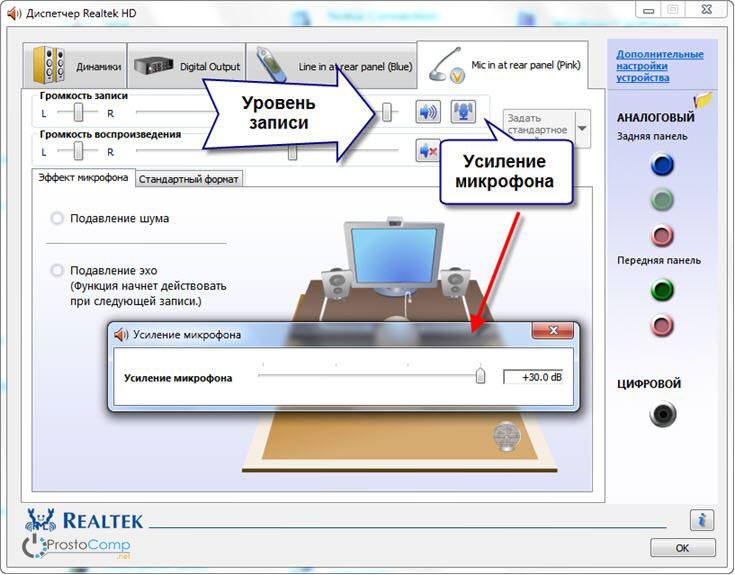Click the pink rear panel jack
735x575 pixels.
click(661, 236)
